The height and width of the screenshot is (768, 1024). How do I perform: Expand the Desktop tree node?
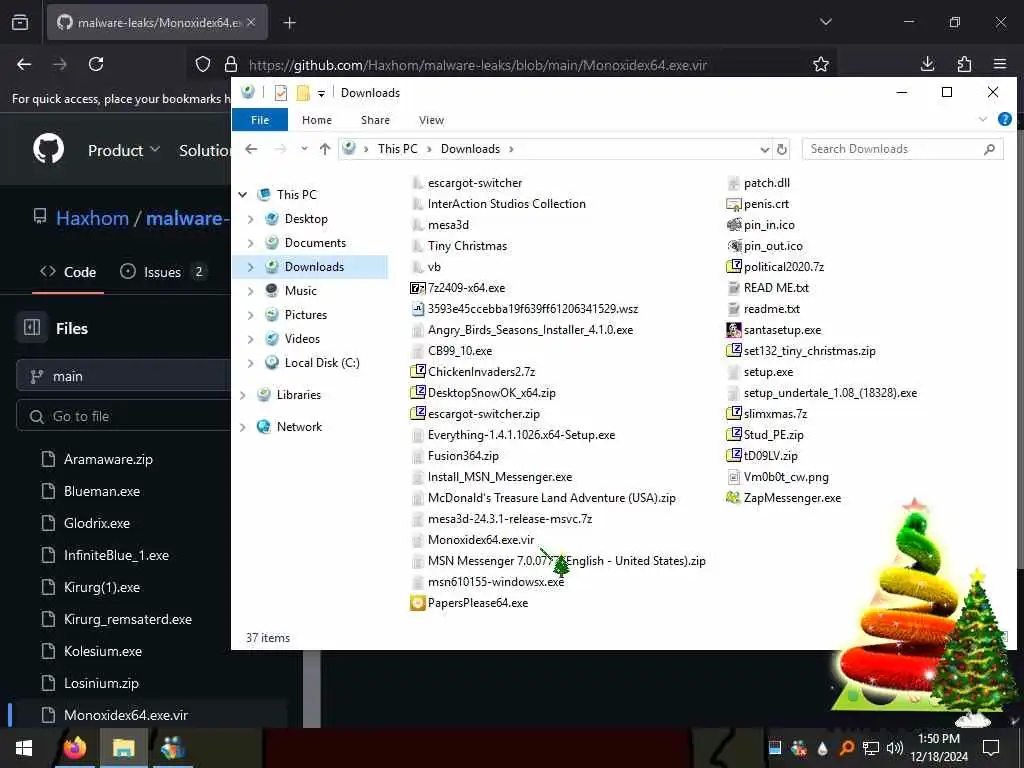[x=251, y=219]
